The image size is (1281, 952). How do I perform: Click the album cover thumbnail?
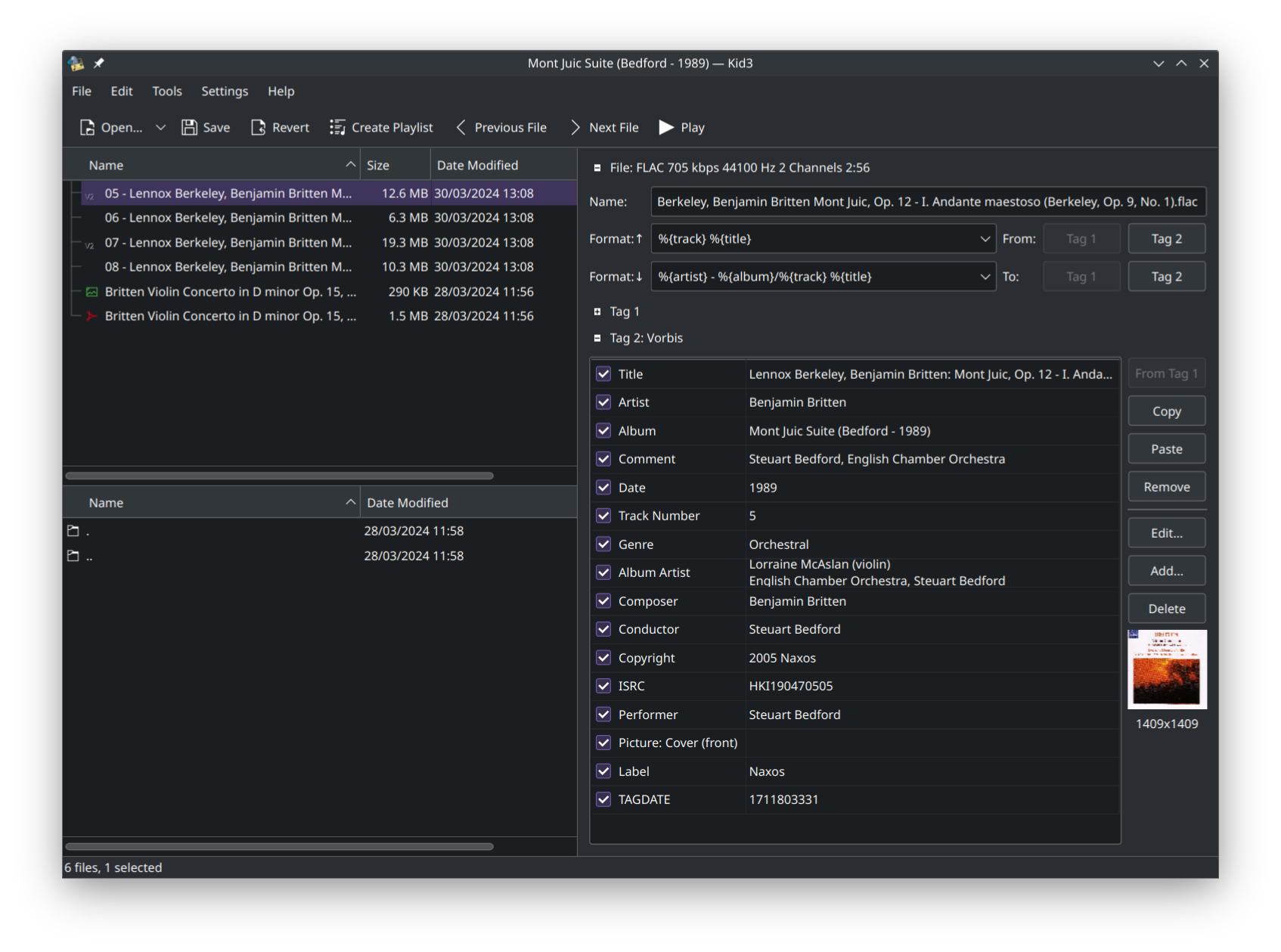(1167, 669)
